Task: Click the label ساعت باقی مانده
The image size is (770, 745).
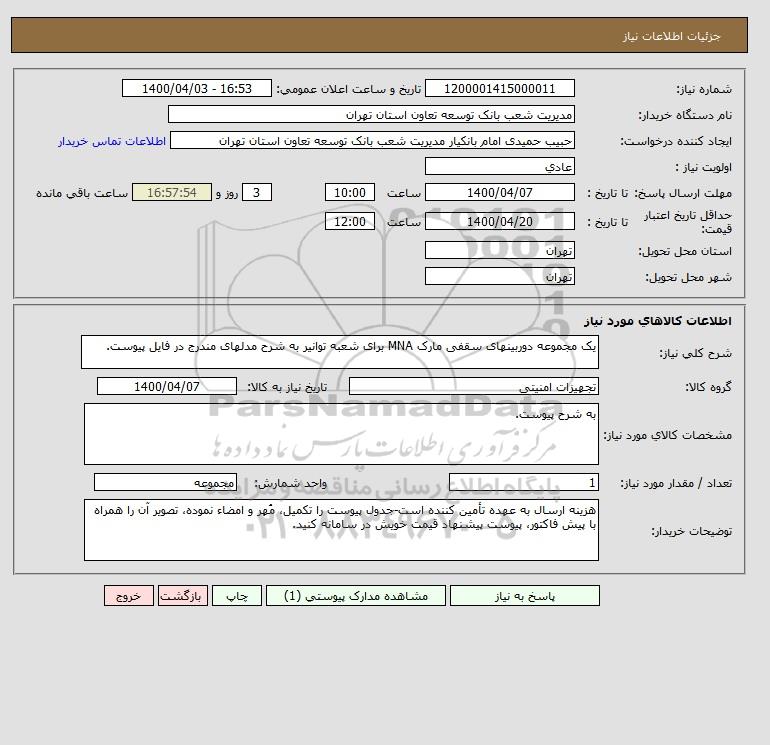Action: [x=82, y=193]
